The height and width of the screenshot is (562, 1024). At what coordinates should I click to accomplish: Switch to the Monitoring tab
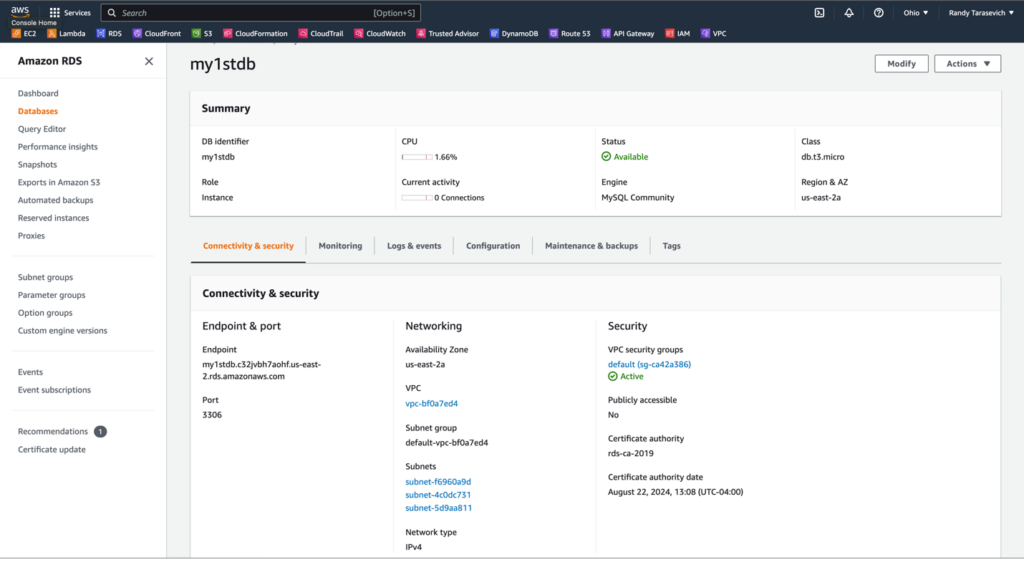pos(340,246)
